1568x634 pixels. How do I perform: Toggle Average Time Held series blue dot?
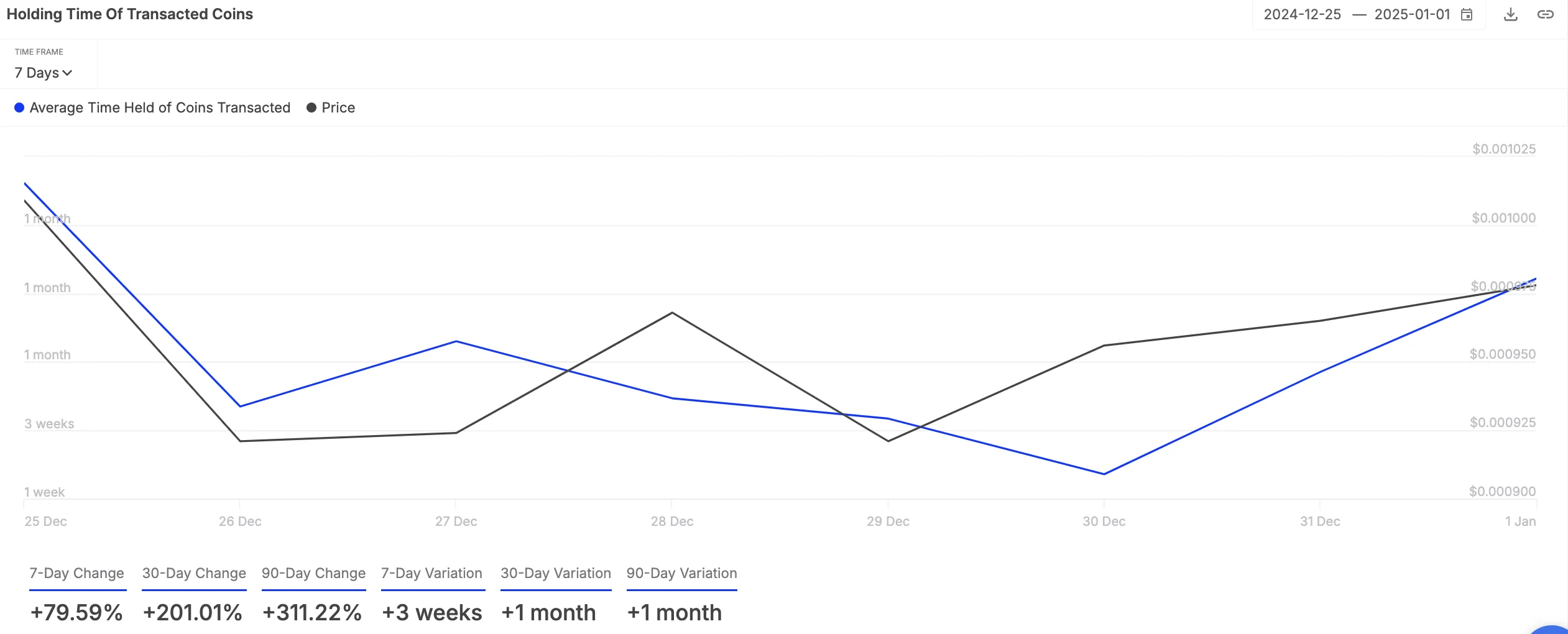[19, 108]
